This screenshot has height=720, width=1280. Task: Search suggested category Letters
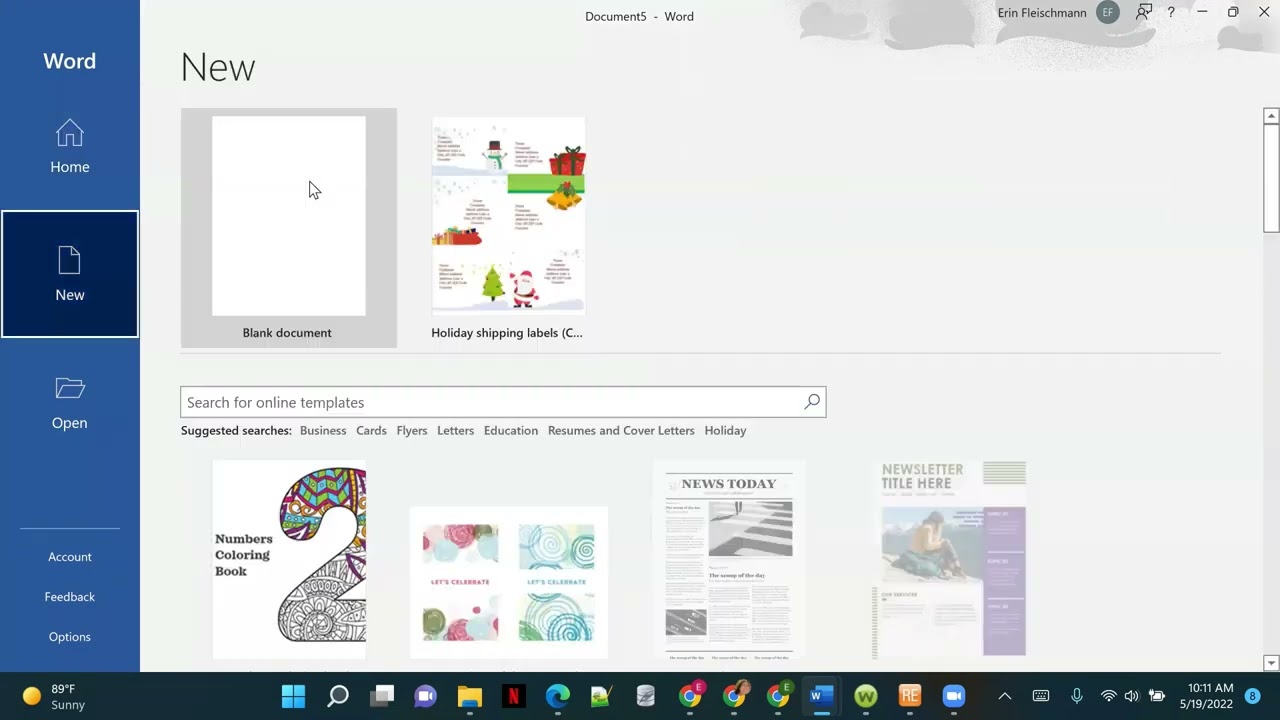tap(455, 431)
